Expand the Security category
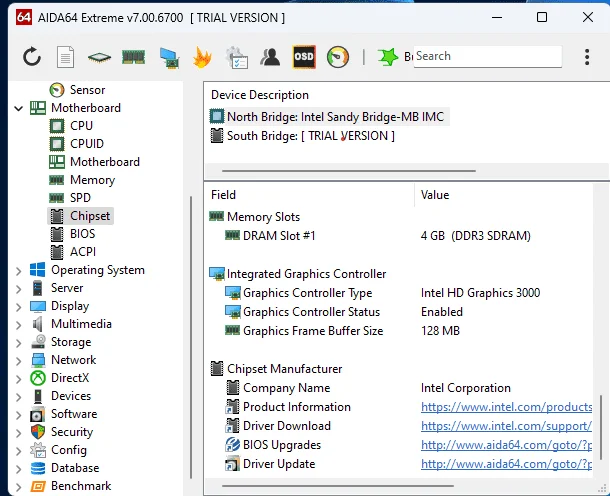Image resolution: width=610 pixels, height=496 pixels. tap(18, 433)
